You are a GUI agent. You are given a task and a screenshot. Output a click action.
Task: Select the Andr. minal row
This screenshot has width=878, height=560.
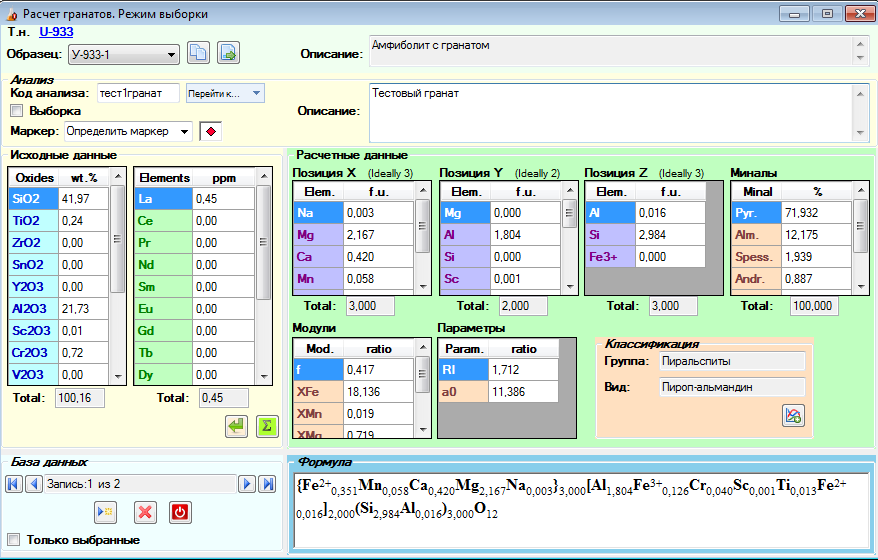(792, 279)
